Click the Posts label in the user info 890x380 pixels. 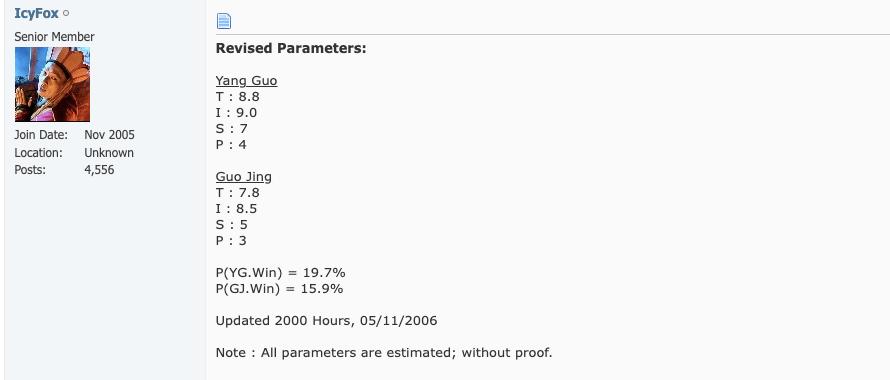click(x=30, y=170)
